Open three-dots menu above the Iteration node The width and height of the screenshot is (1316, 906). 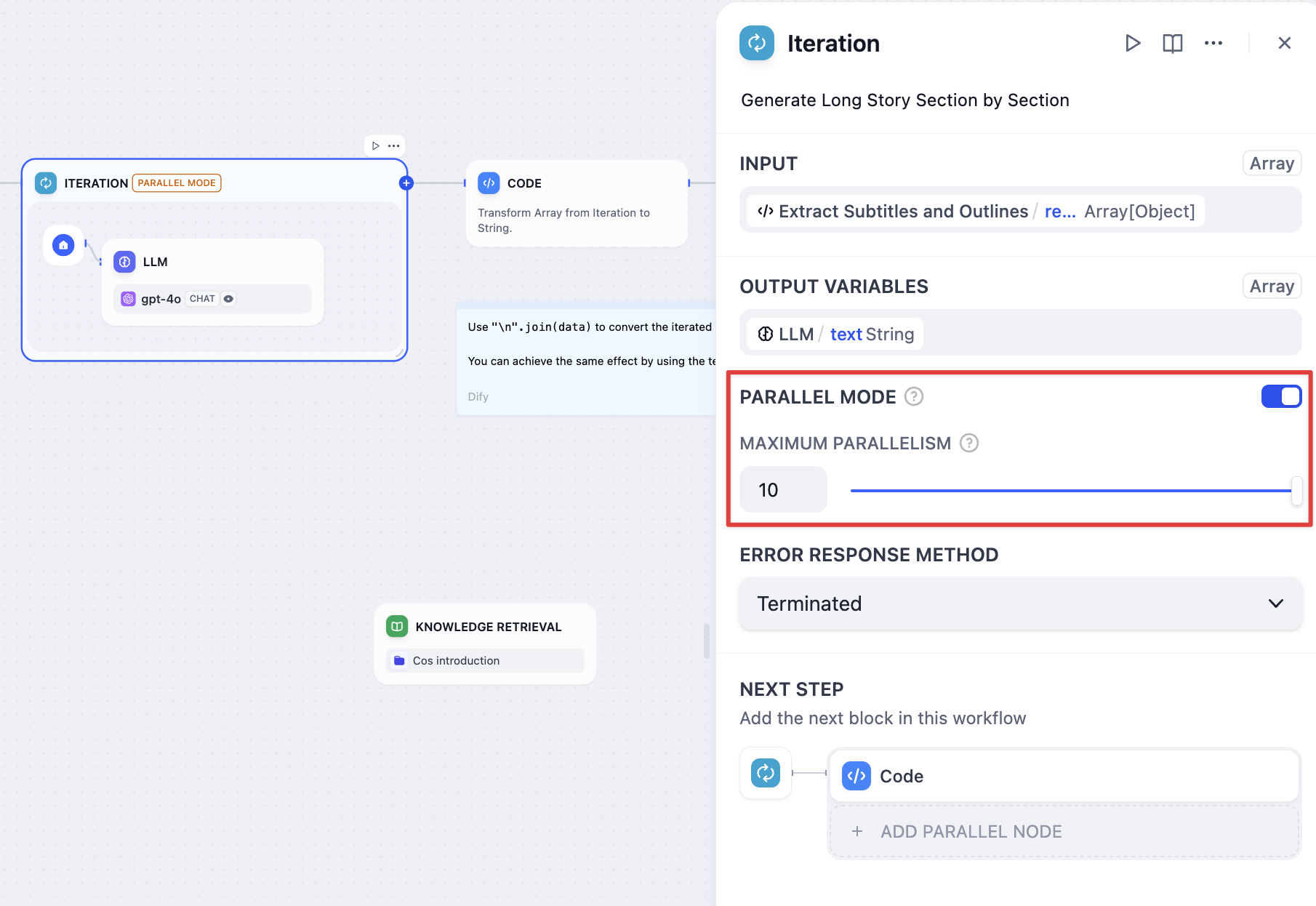click(394, 146)
